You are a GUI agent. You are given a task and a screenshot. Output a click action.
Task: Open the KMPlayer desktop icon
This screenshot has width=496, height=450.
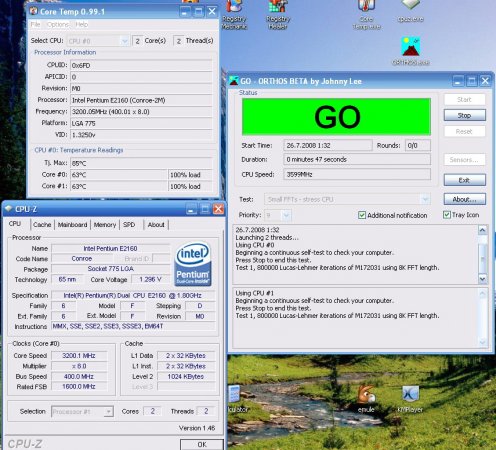point(410,399)
